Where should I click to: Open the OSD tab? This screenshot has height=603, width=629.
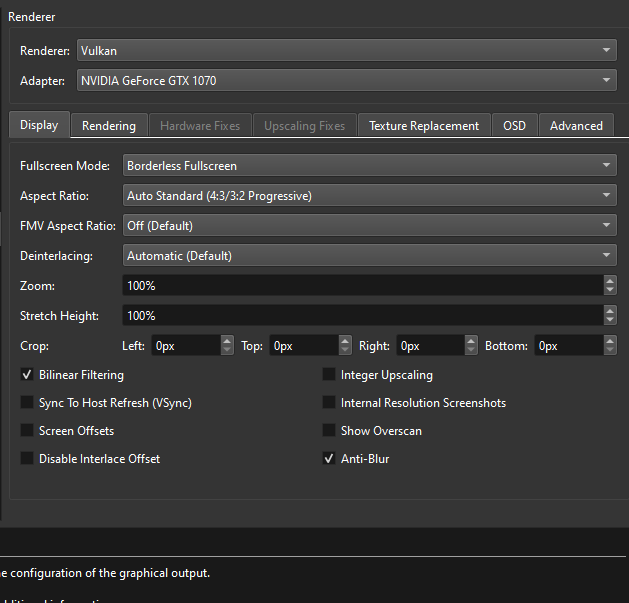tap(515, 126)
